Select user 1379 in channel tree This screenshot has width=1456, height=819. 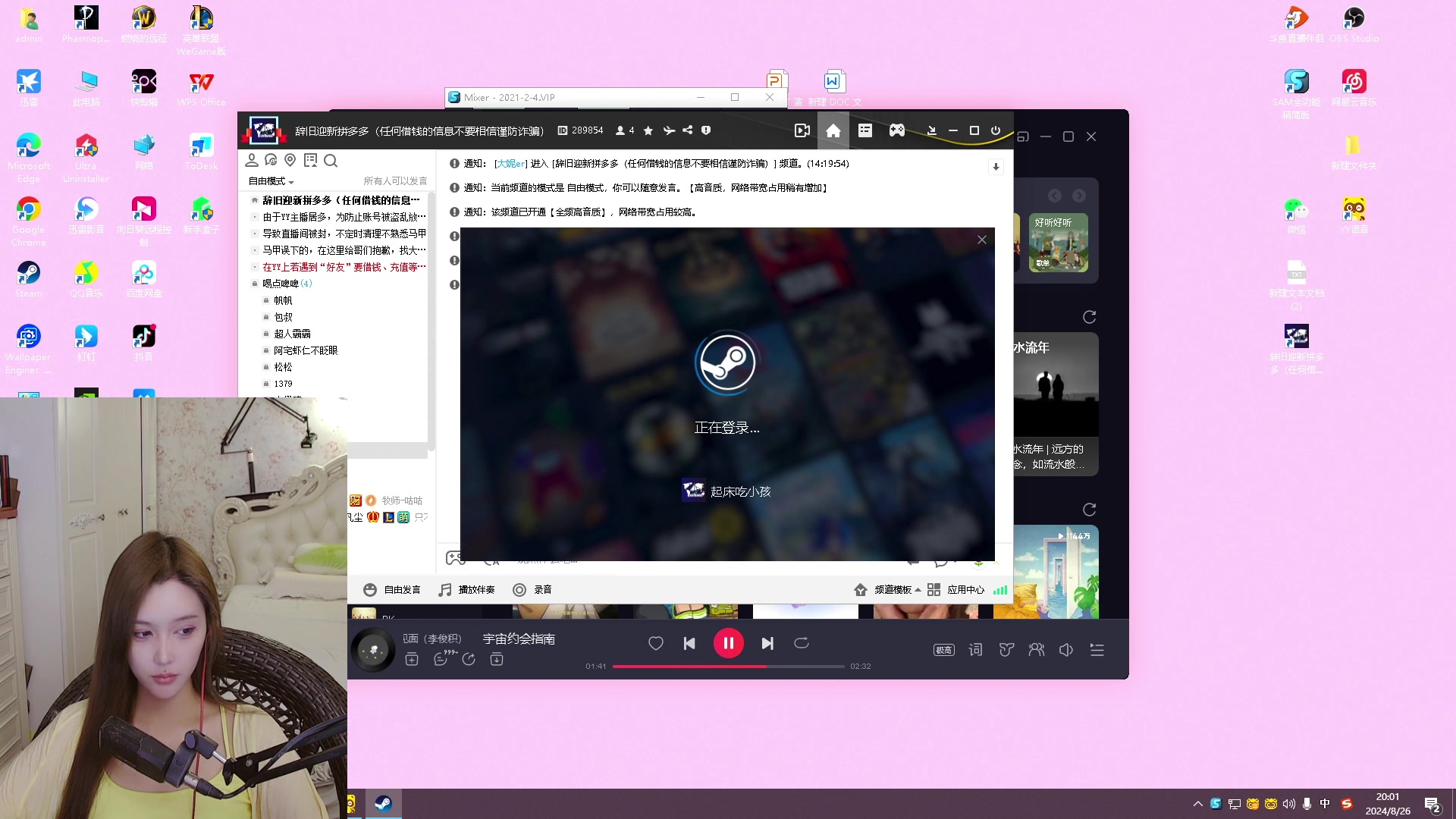(283, 384)
